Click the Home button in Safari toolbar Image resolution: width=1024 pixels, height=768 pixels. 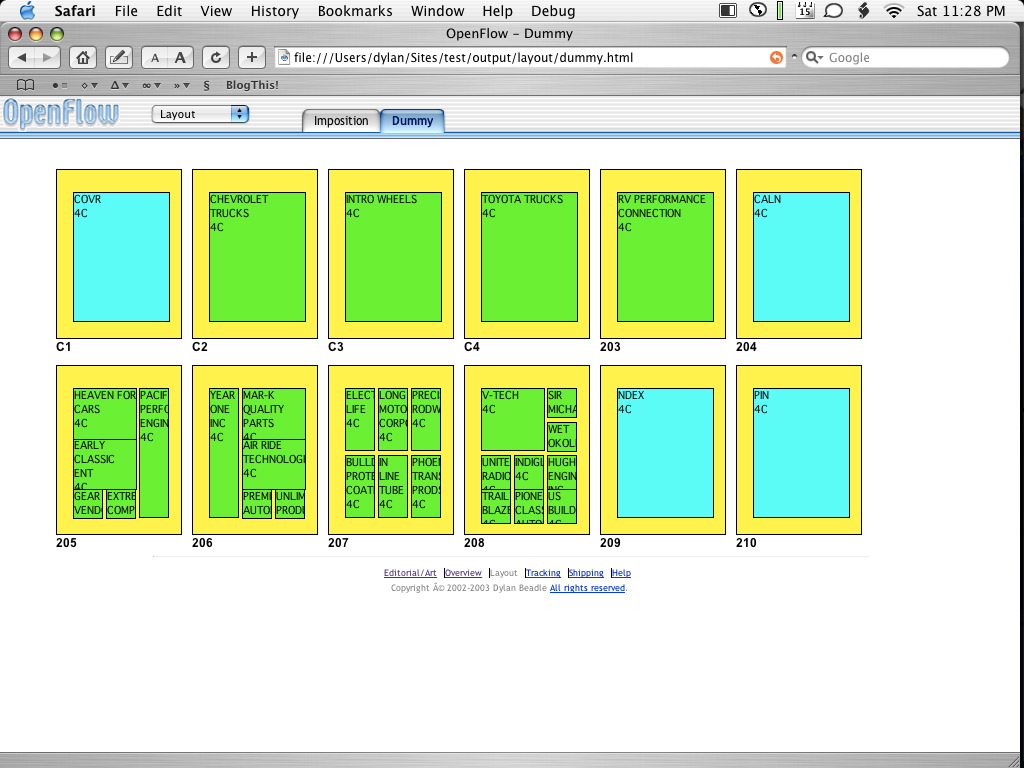click(x=84, y=57)
